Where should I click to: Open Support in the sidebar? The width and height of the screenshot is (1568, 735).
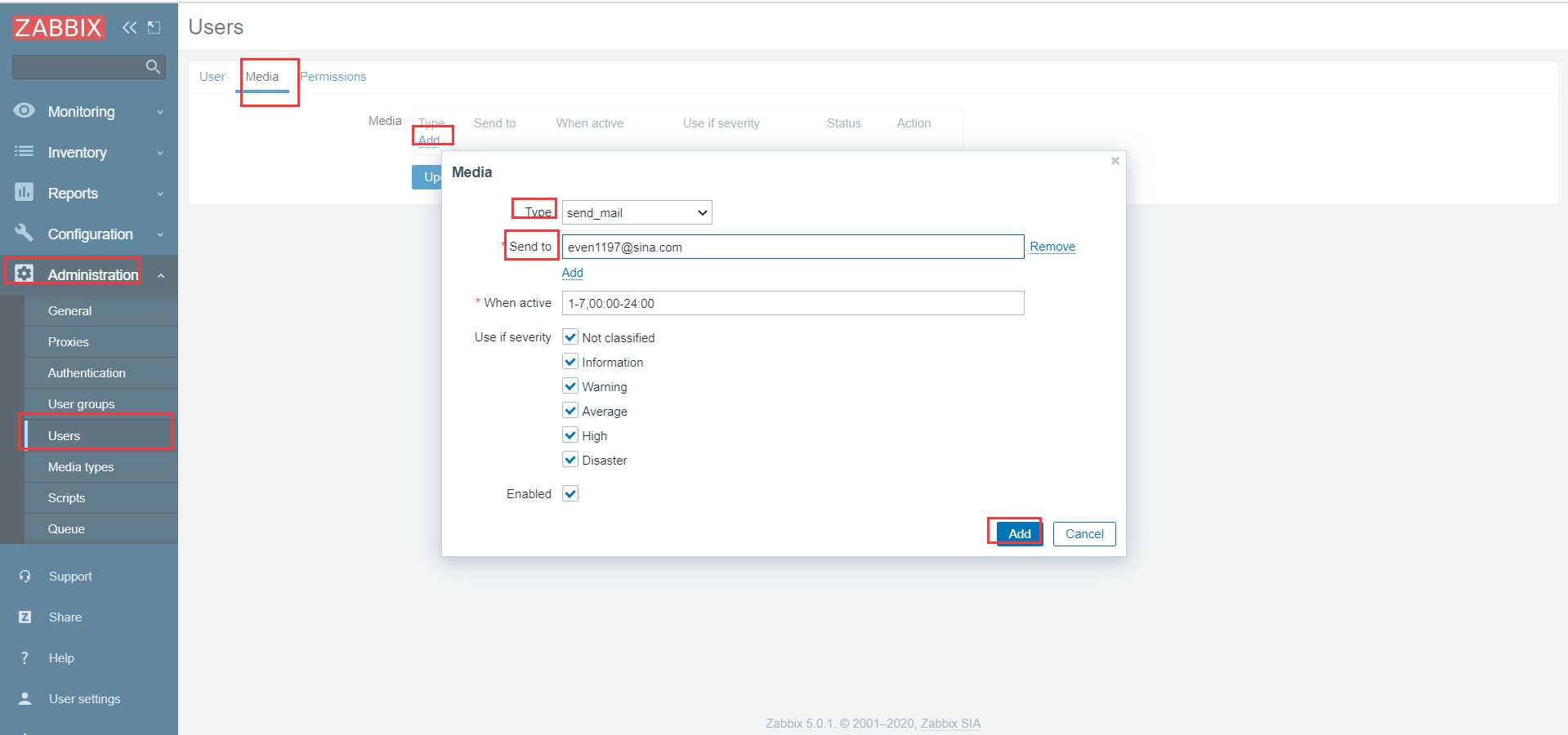[70, 577]
